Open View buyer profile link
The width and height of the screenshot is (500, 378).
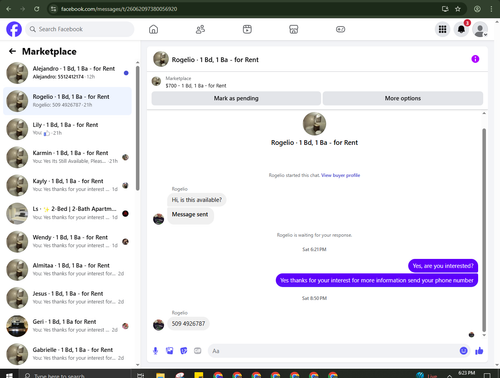click(x=340, y=175)
